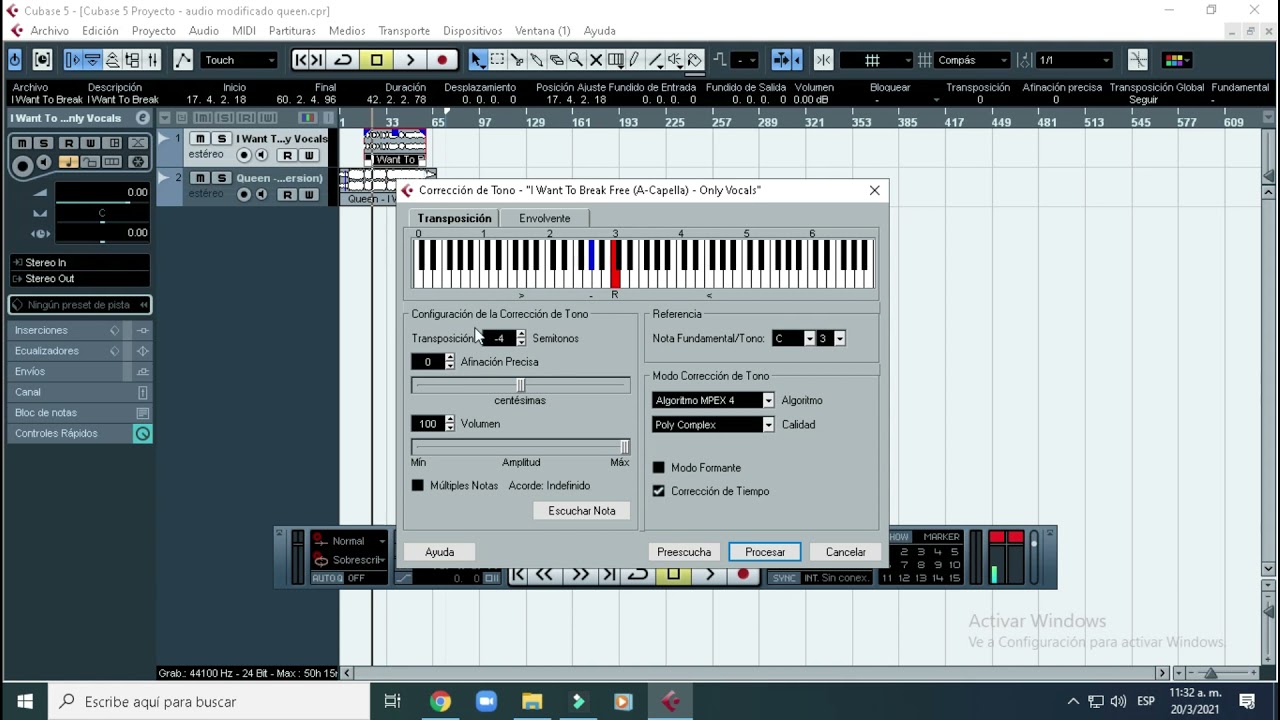Click the Activate Project power icon

coord(15,60)
